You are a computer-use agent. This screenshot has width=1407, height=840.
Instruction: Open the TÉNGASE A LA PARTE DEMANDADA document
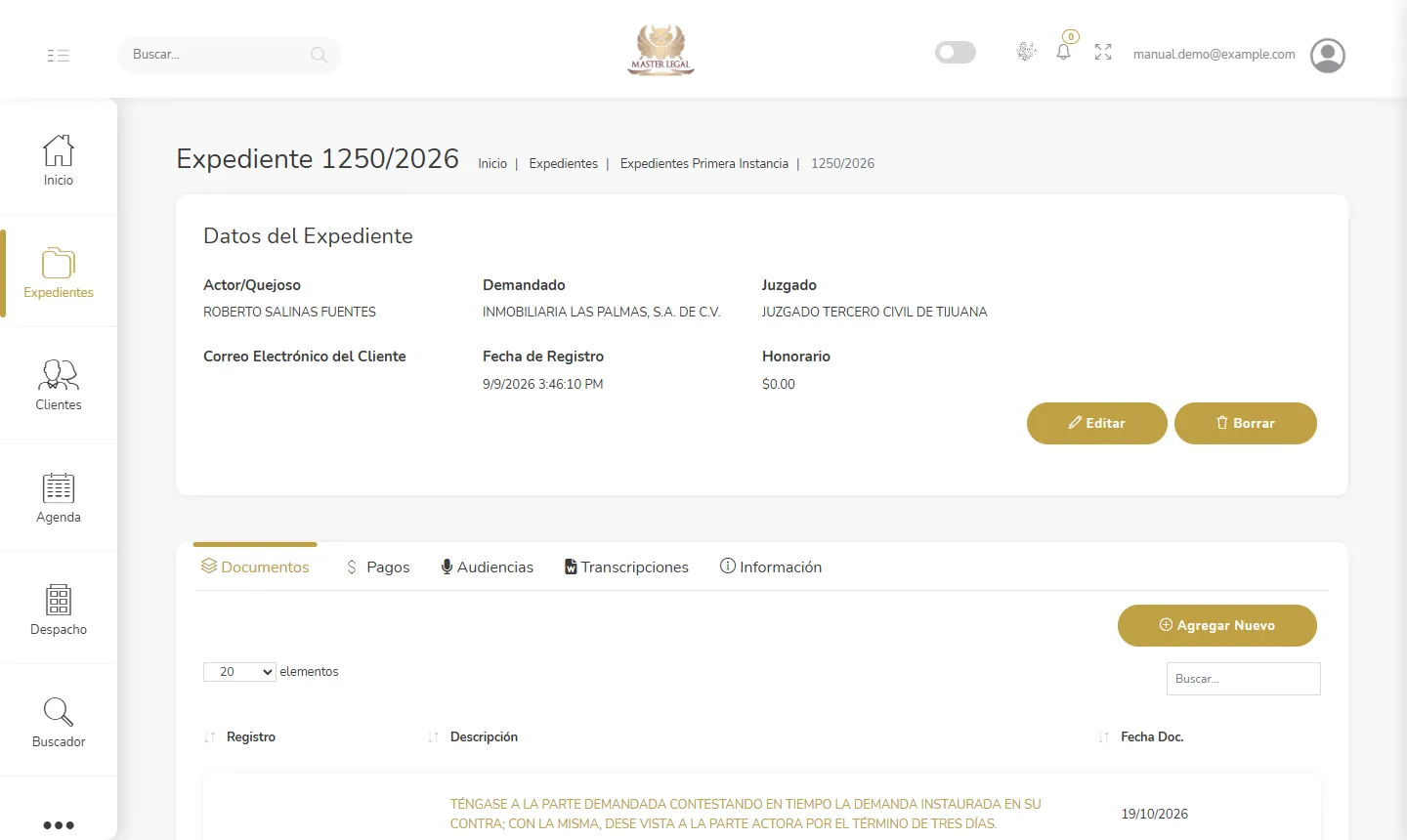click(746, 814)
